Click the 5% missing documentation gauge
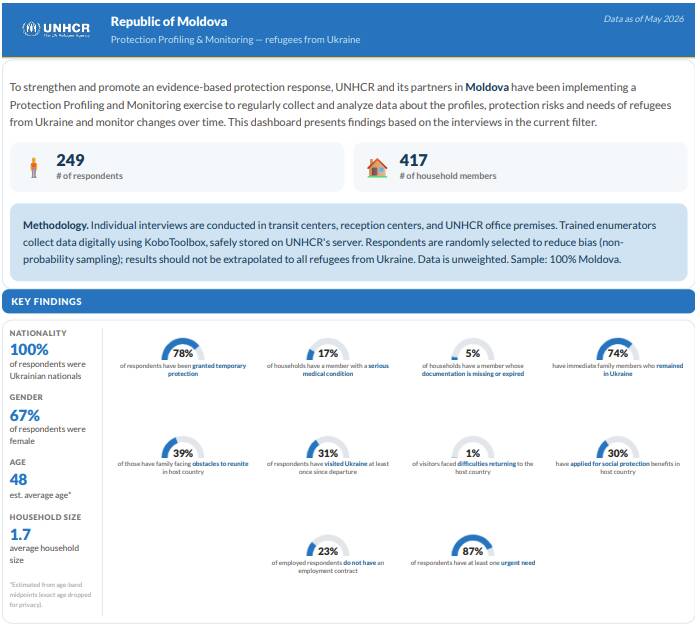700x627 pixels. tap(473, 349)
